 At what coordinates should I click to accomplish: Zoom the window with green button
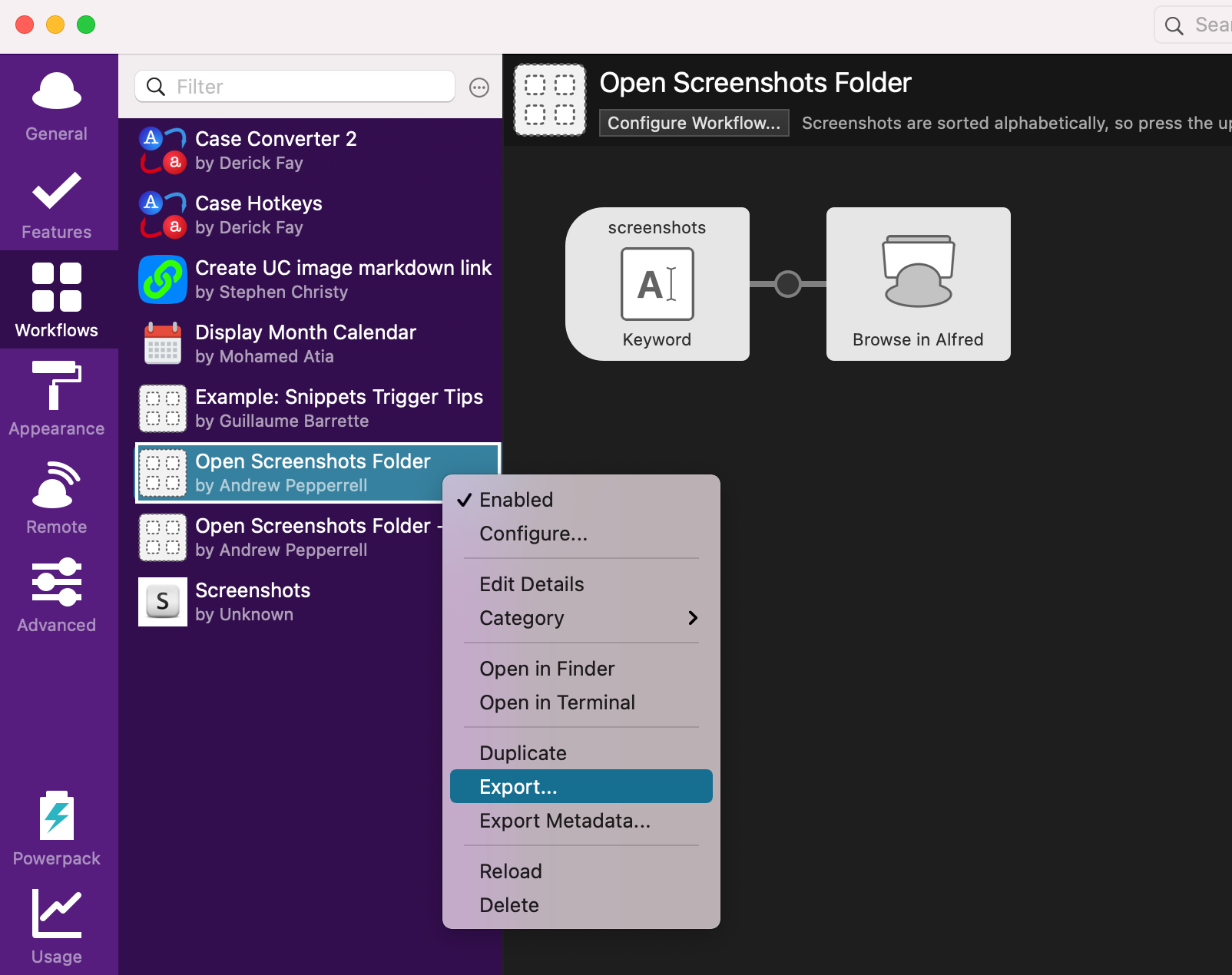coord(86,25)
